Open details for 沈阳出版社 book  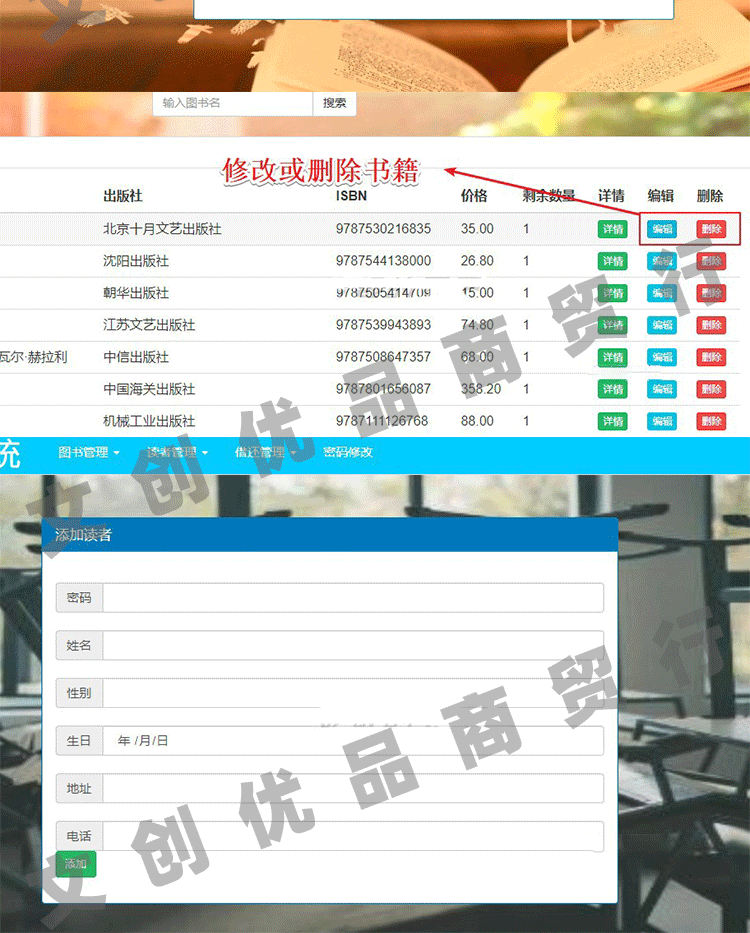(612, 261)
